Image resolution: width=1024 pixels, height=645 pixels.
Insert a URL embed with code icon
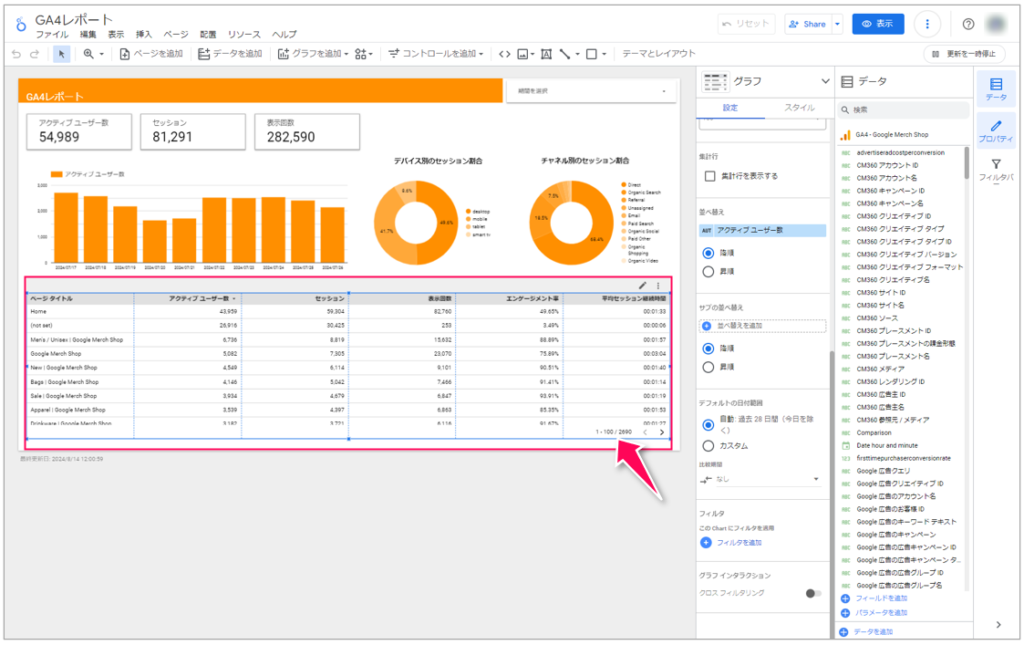click(504, 54)
